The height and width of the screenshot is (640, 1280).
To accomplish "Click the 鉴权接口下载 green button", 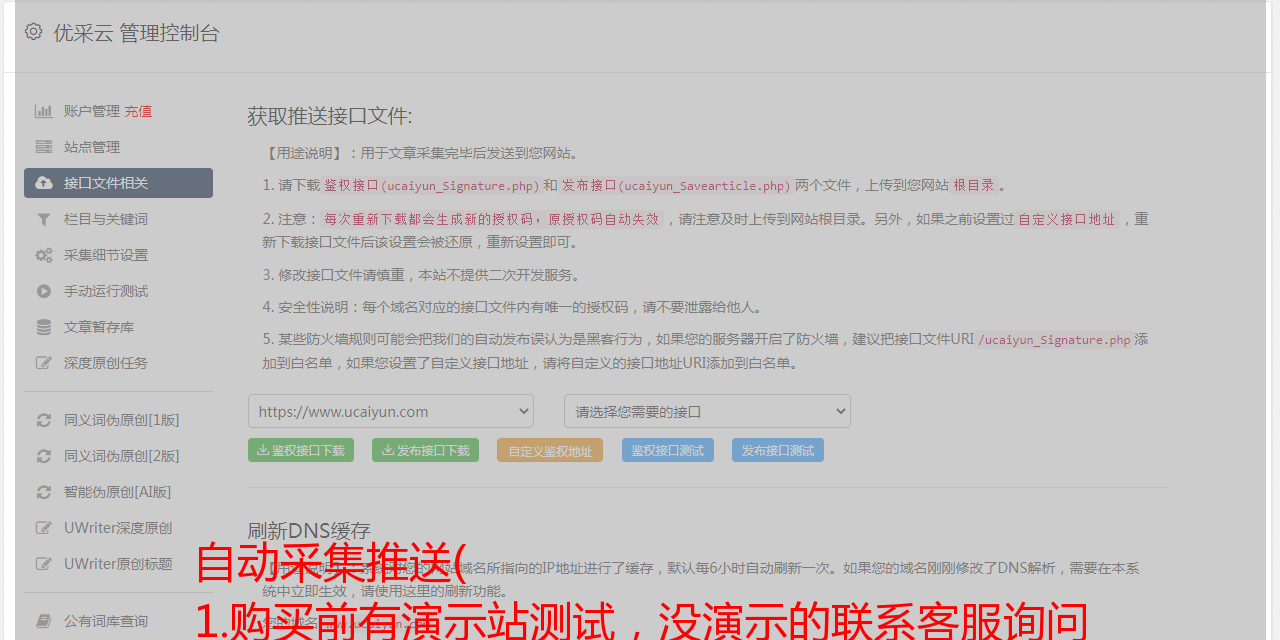I will [x=301, y=450].
